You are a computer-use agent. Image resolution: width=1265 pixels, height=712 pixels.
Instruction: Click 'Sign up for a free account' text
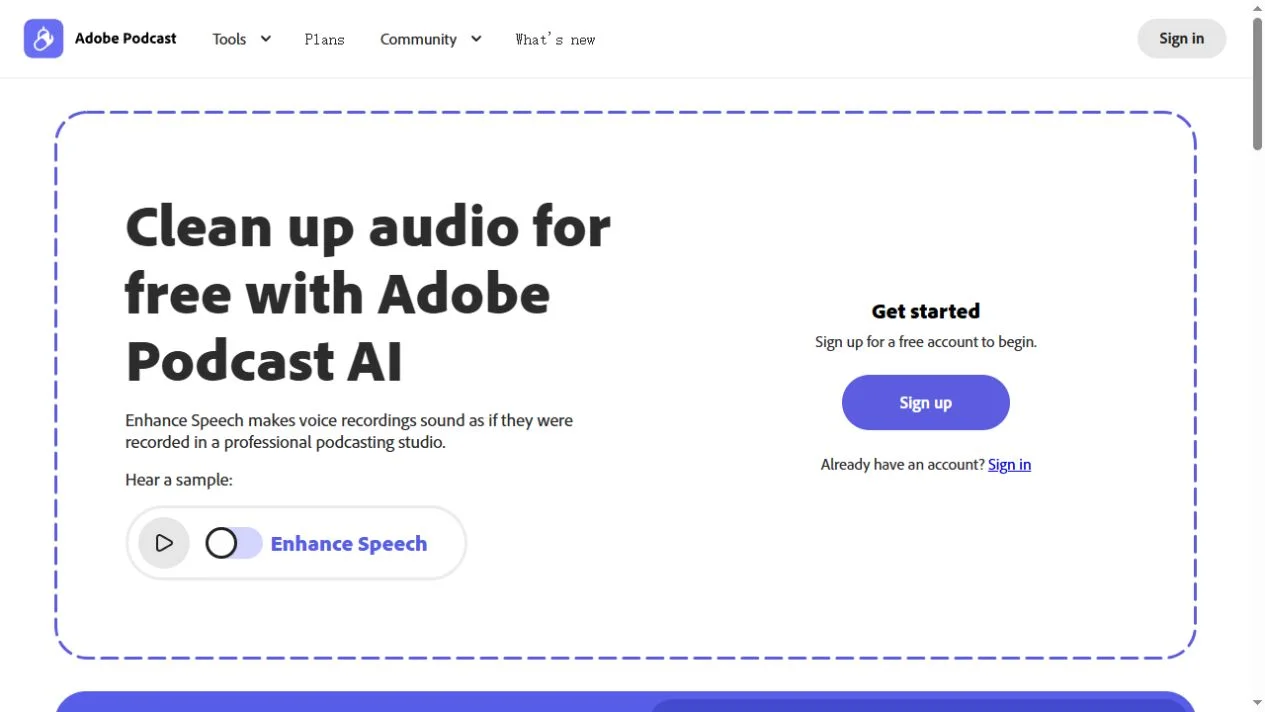coord(926,342)
